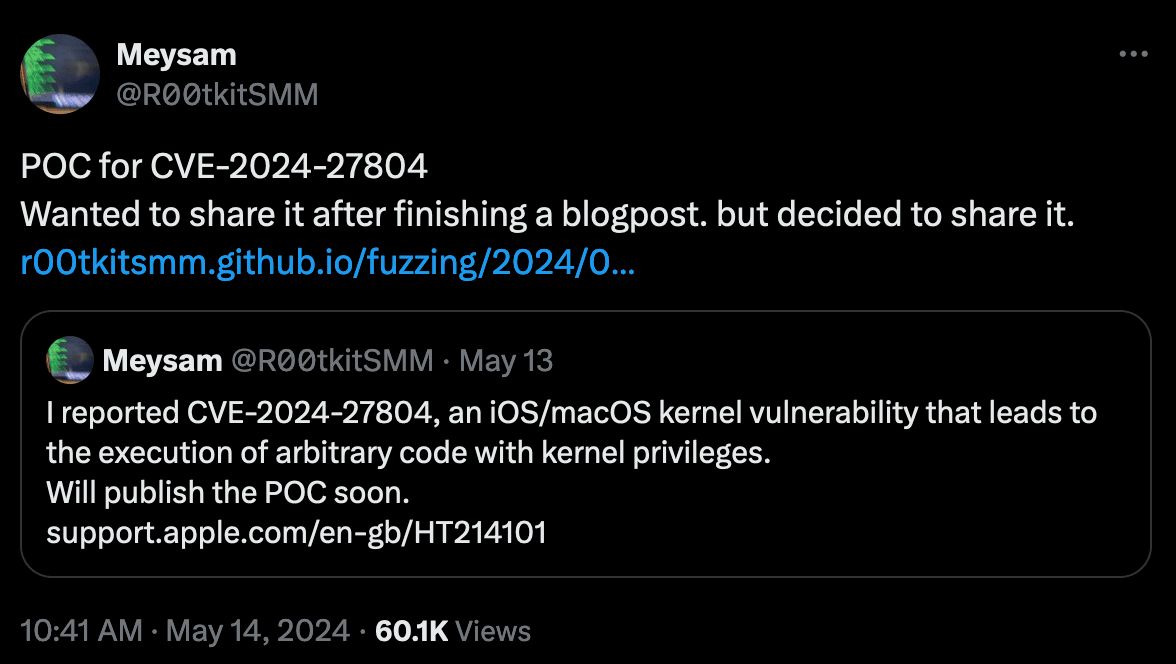Viewport: 1176px width, 664px height.
Task: Click the Meysam name in quoted tweet
Action: [162, 361]
